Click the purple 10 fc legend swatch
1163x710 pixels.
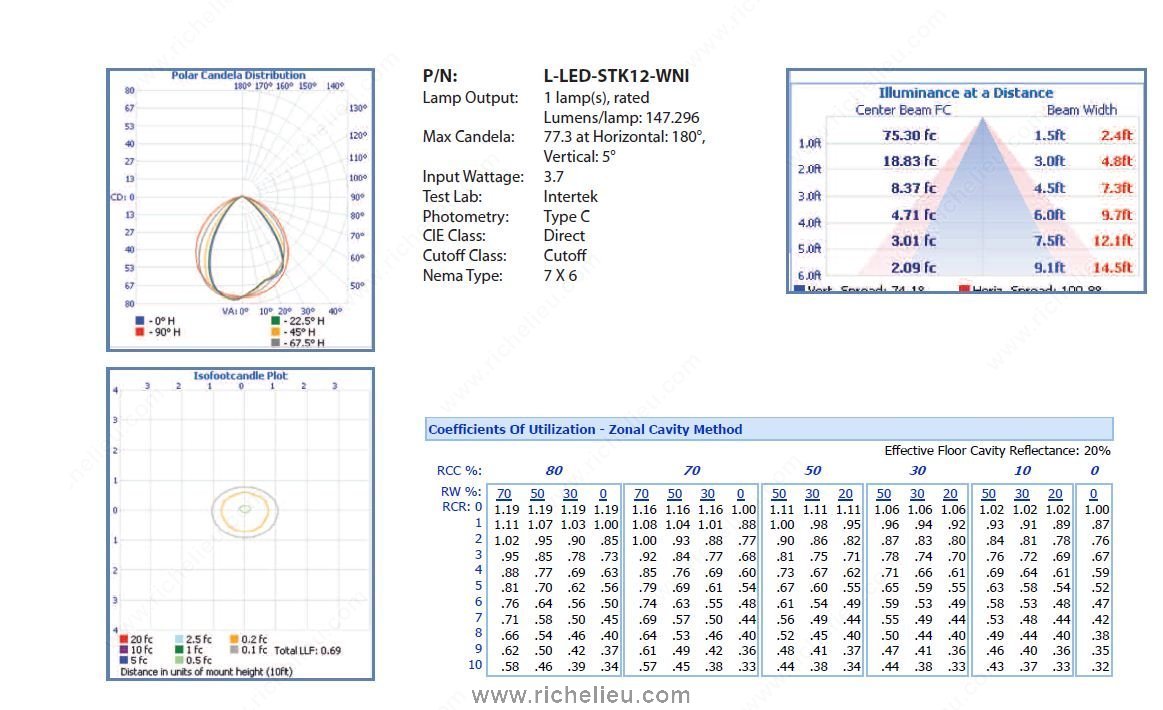123,650
